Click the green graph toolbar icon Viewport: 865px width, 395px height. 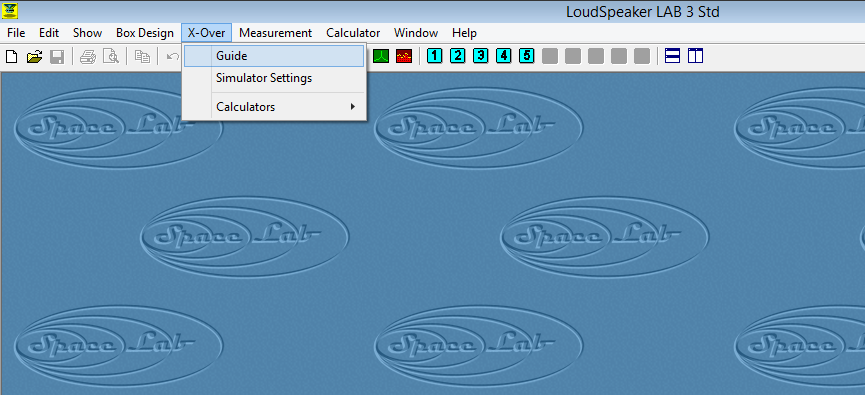381,56
